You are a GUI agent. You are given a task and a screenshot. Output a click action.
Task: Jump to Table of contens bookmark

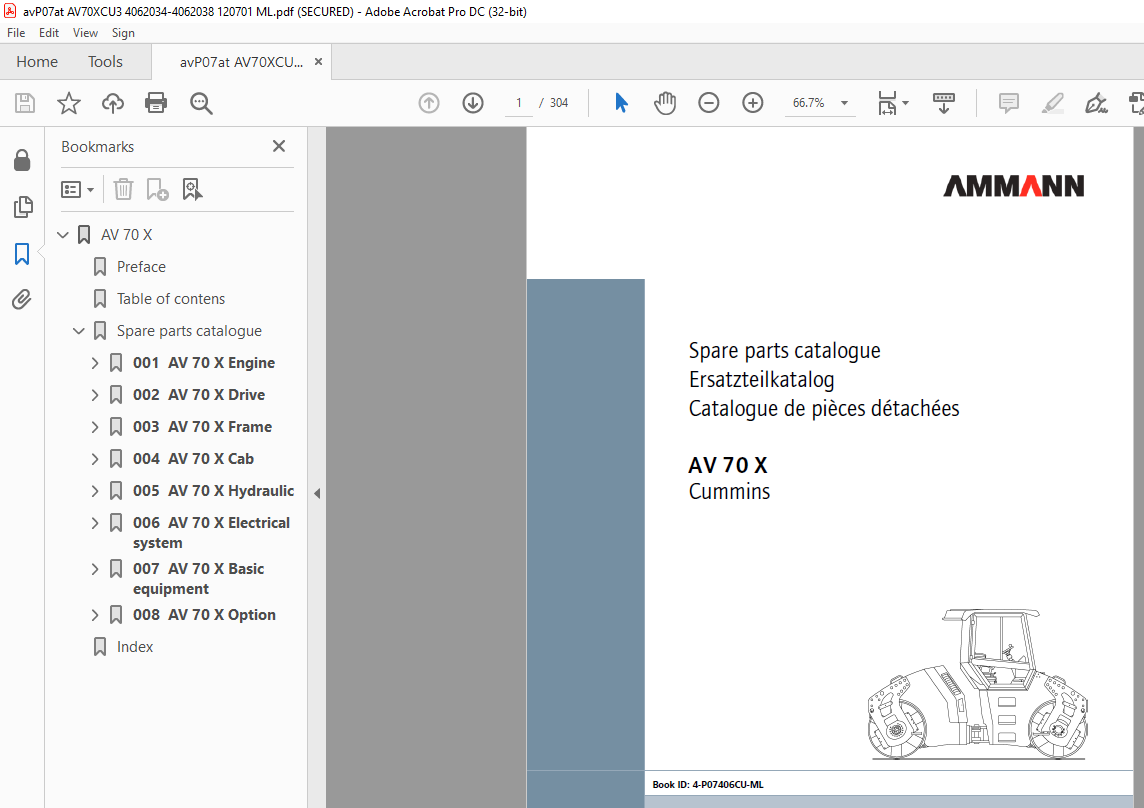[171, 299]
